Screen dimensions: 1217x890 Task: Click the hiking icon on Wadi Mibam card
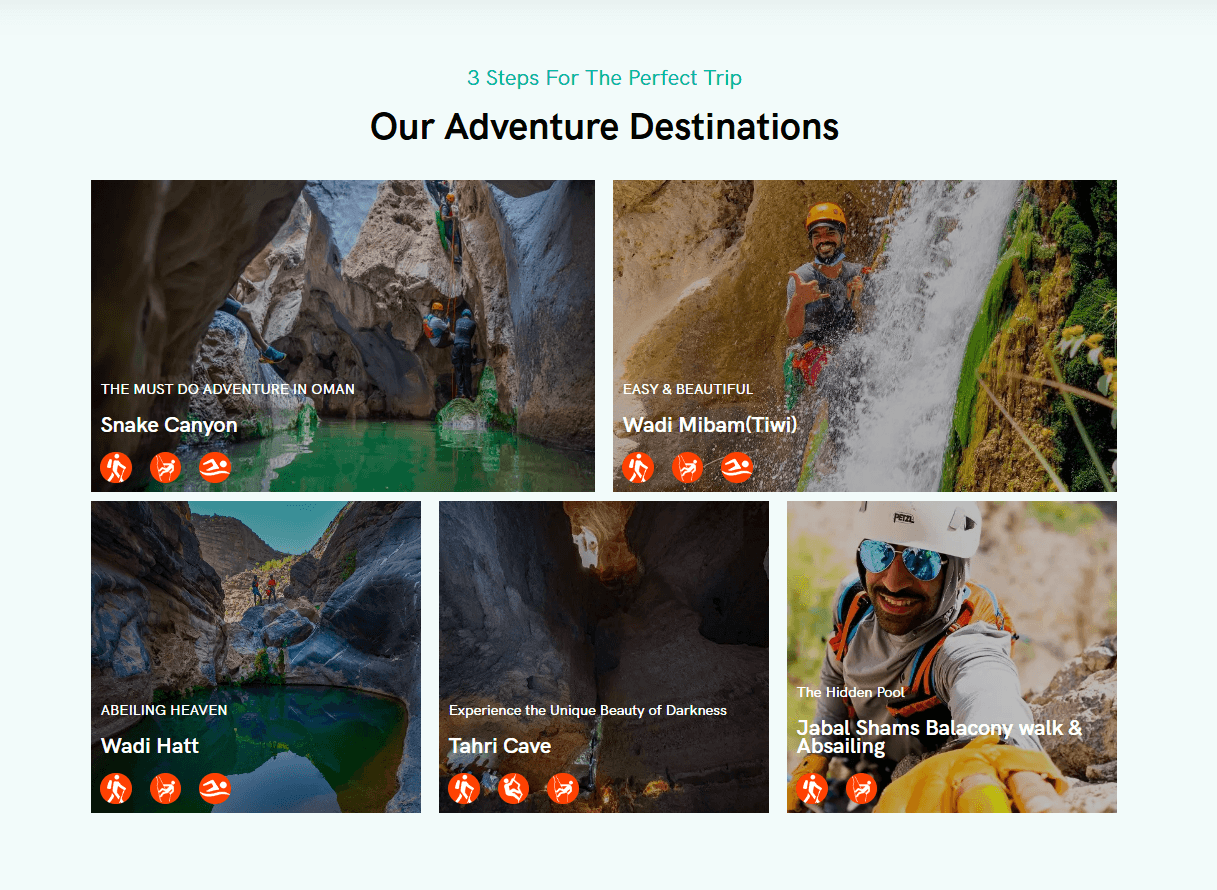coord(639,467)
